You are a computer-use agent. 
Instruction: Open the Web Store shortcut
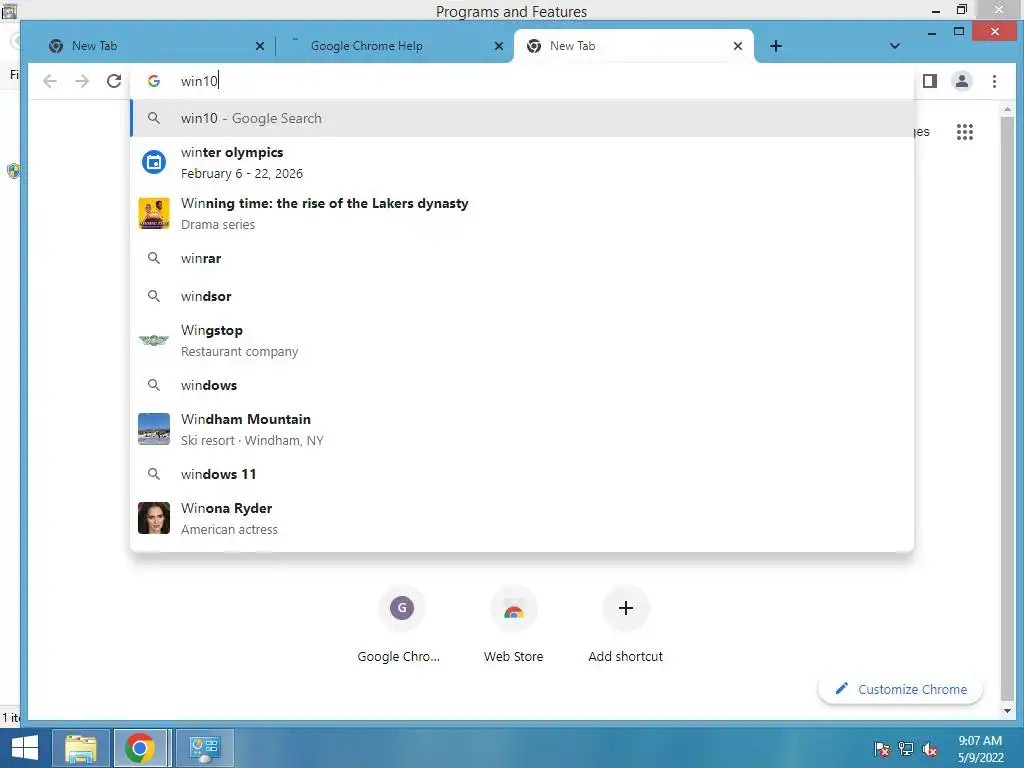point(513,625)
